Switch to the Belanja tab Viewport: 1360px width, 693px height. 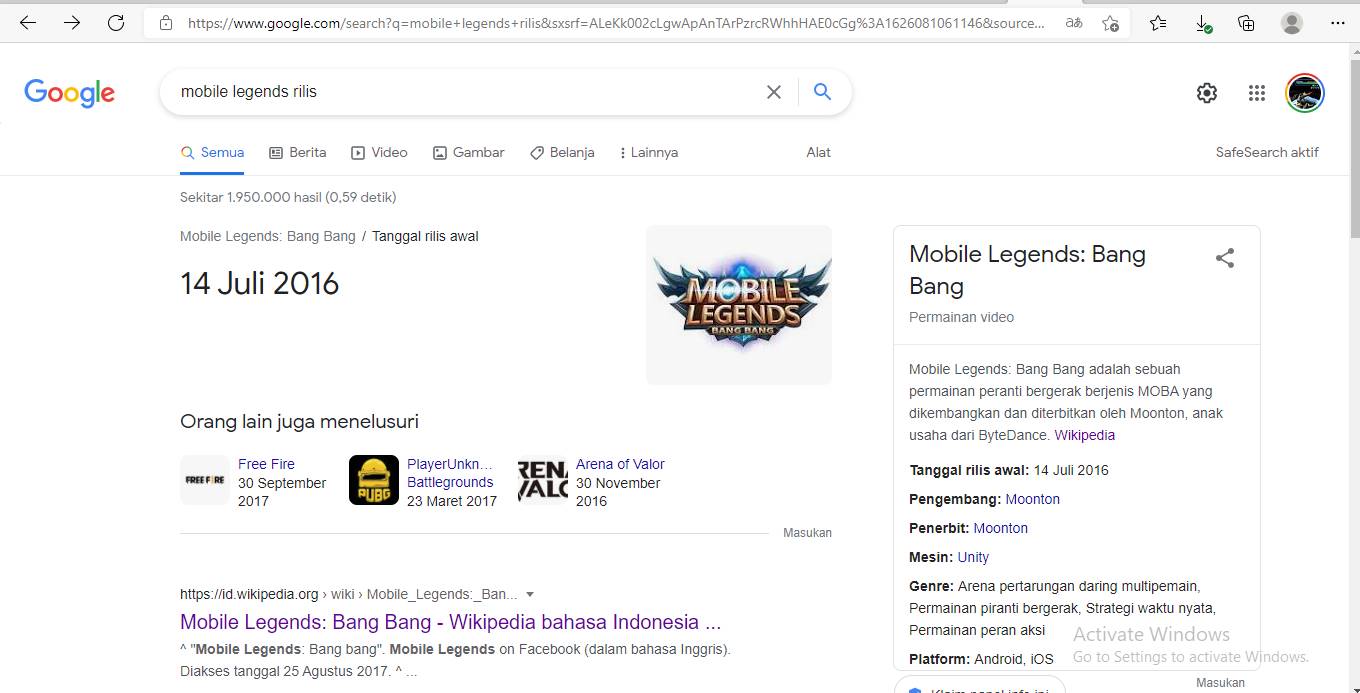tap(562, 153)
